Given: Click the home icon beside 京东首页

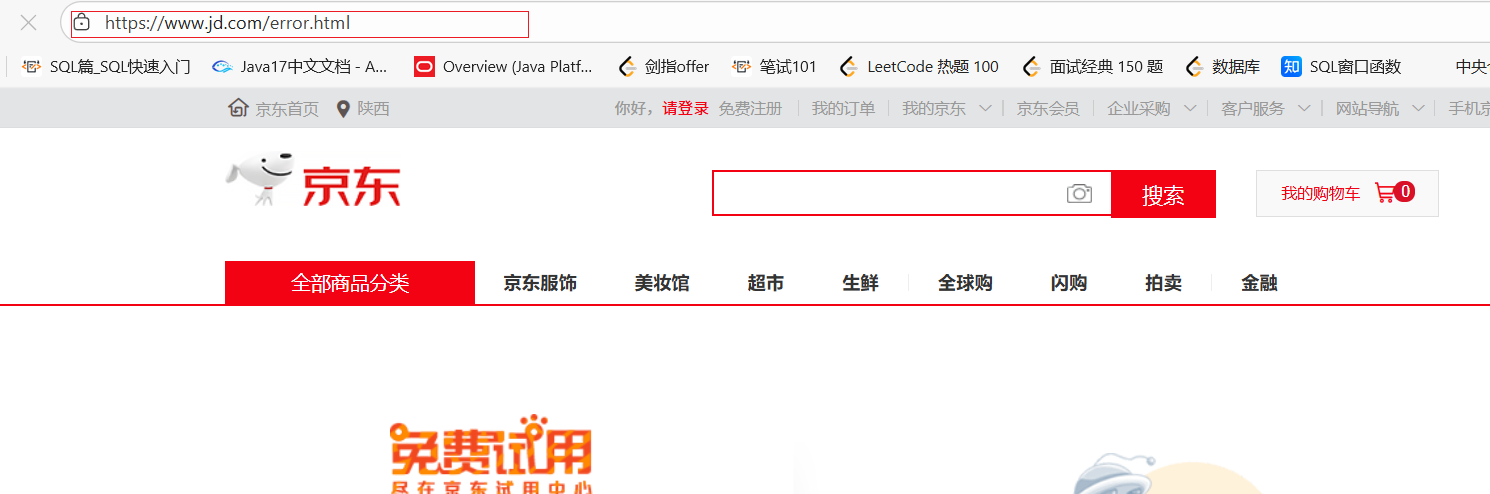Looking at the screenshot, I should tap(239, 108).
